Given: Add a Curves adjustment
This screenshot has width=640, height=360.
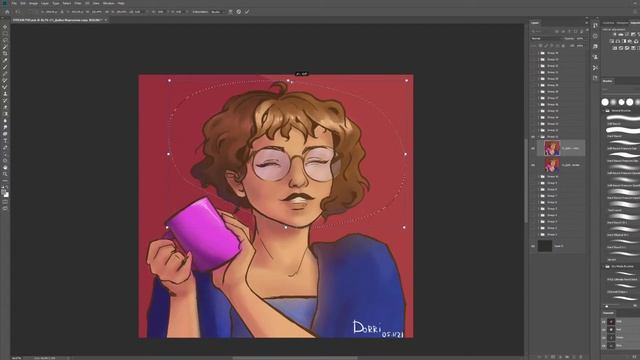Looking at the screenshot, I should [x=627, y=34].
